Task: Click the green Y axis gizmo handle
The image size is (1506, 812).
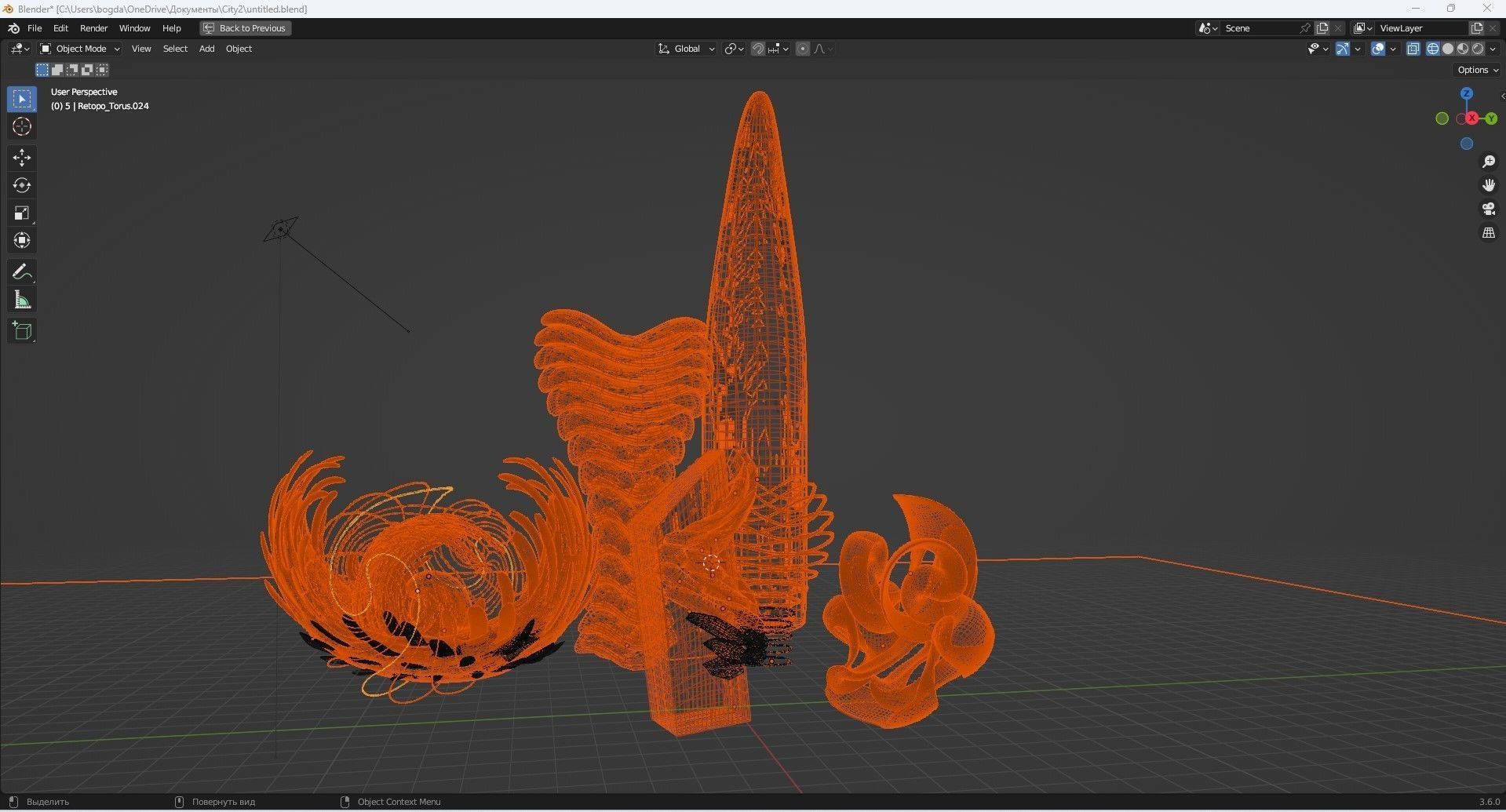Action: [1491, 118]
